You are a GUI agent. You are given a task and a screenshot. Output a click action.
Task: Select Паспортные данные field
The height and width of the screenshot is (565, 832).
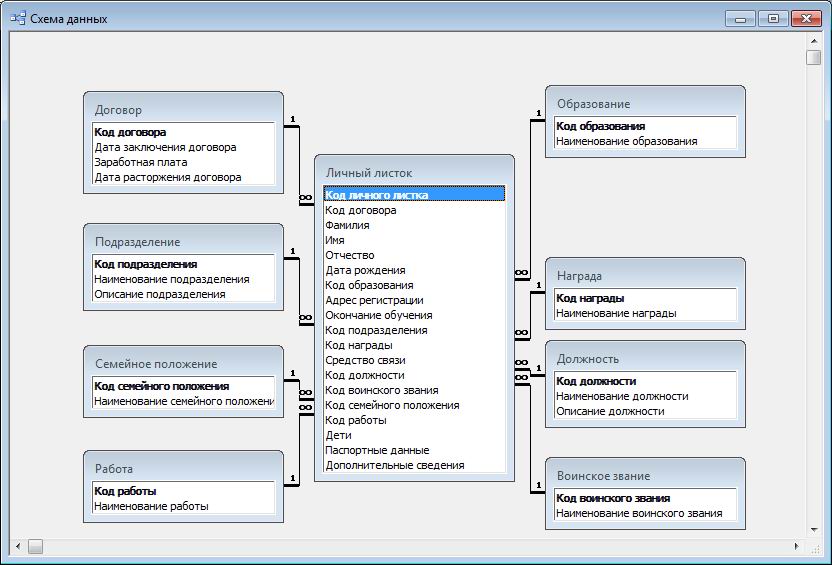[377, 450]
